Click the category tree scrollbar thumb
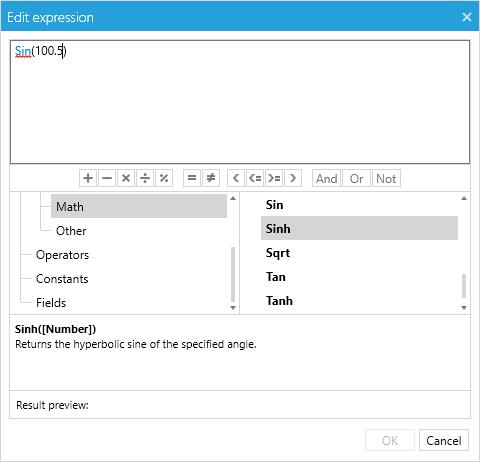 (233, 274)
